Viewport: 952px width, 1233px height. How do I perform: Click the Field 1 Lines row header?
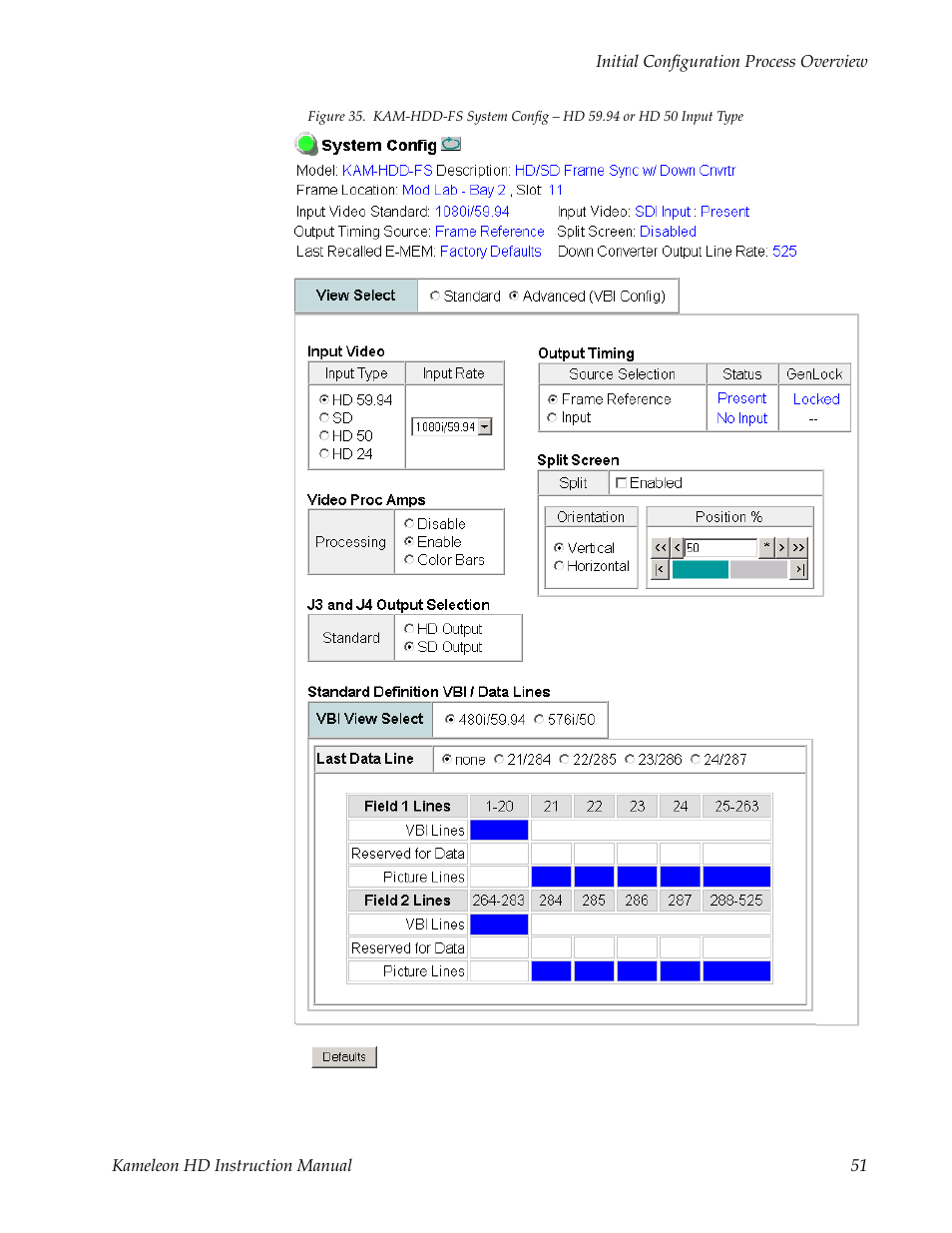point(407,806)
